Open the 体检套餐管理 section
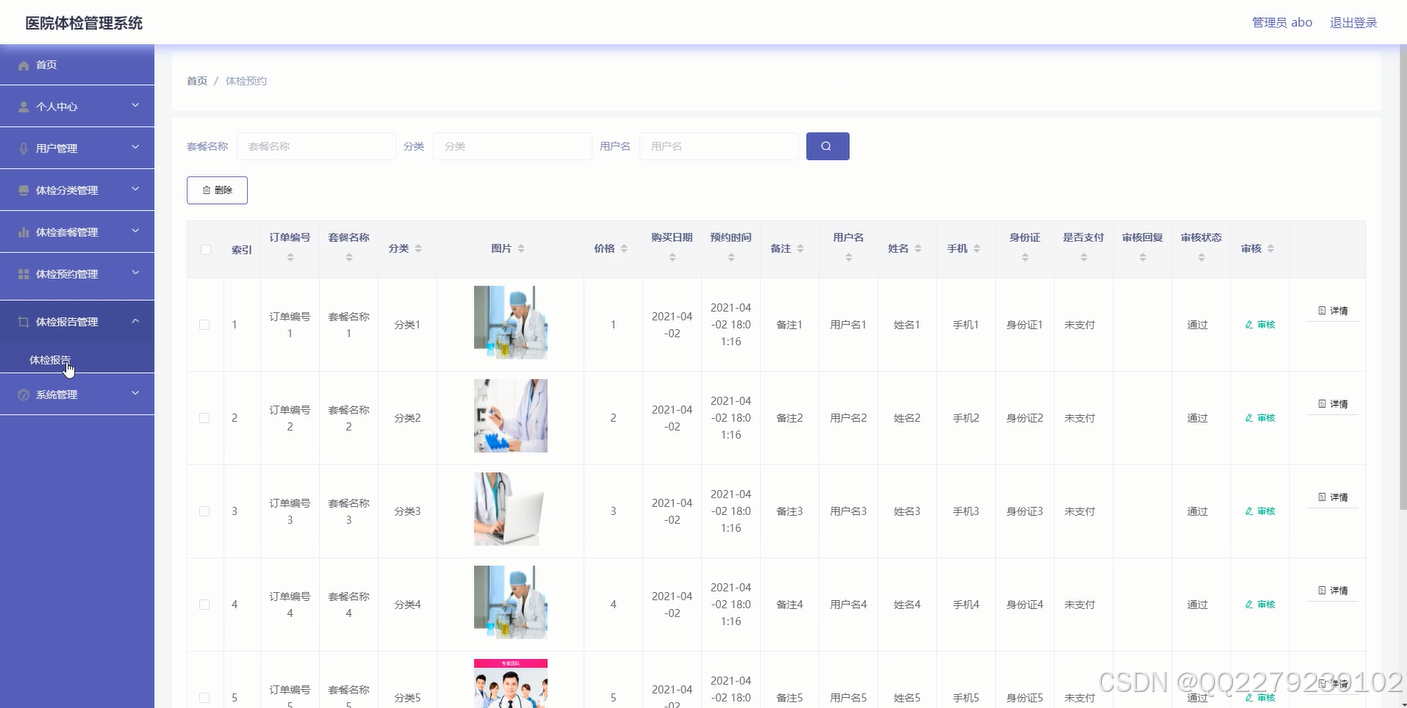The image size is (1407, 708). click(x=65, y=231)
